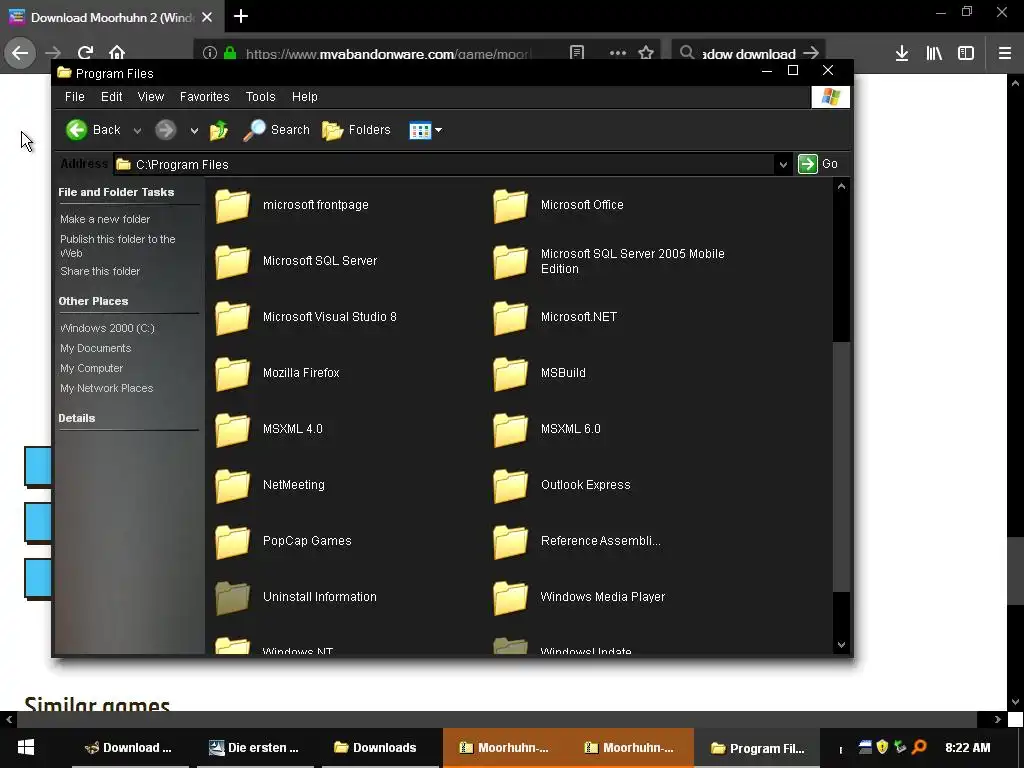Image resolution: width=1024 pixels, height=768 pixels.
Task: Switch to Die ersten taskbar item
Action: tap(255, 748)
